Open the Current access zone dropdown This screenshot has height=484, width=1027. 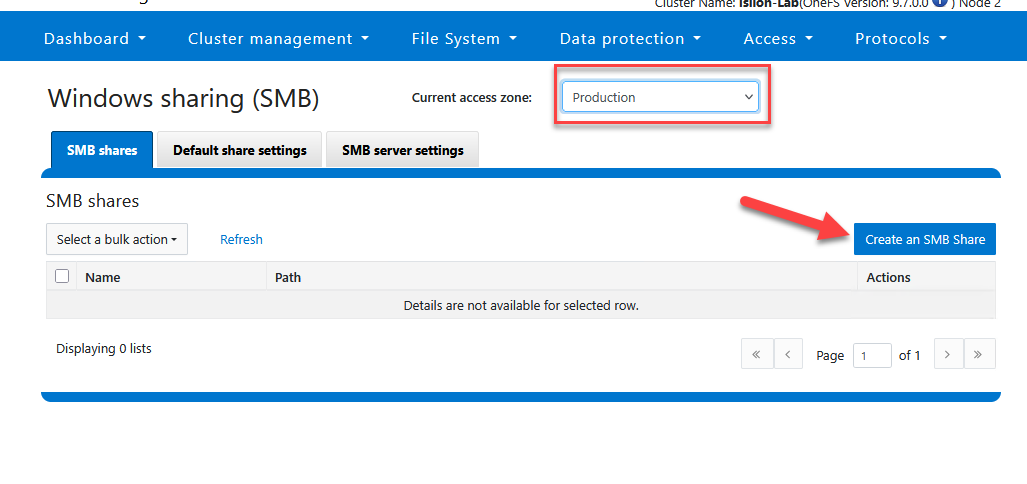[x=660, y=97]
